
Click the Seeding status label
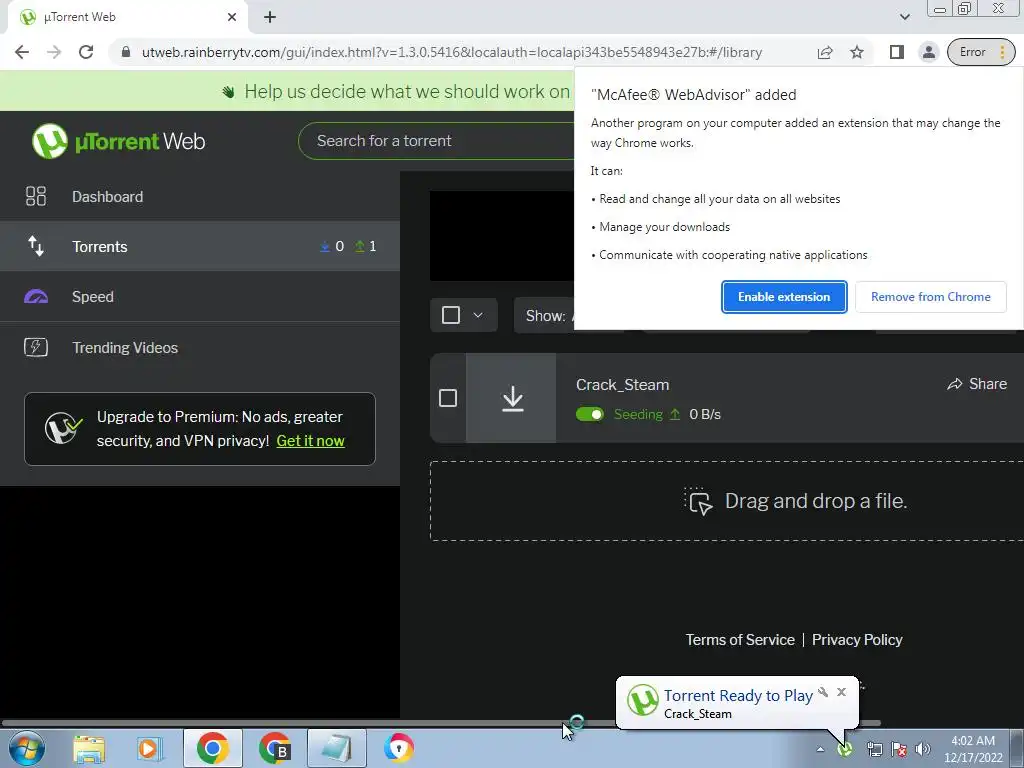(x=638, y=415)
